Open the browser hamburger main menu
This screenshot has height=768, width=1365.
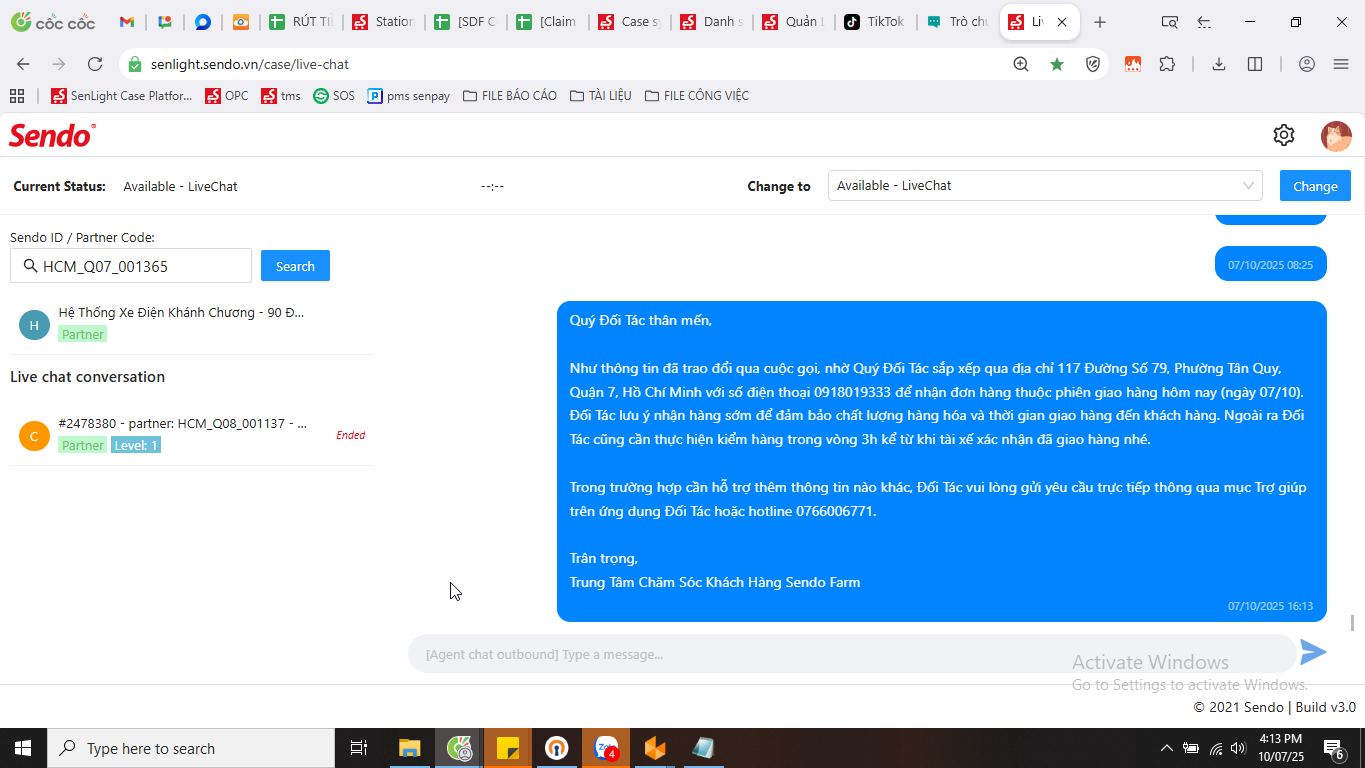1341,64
